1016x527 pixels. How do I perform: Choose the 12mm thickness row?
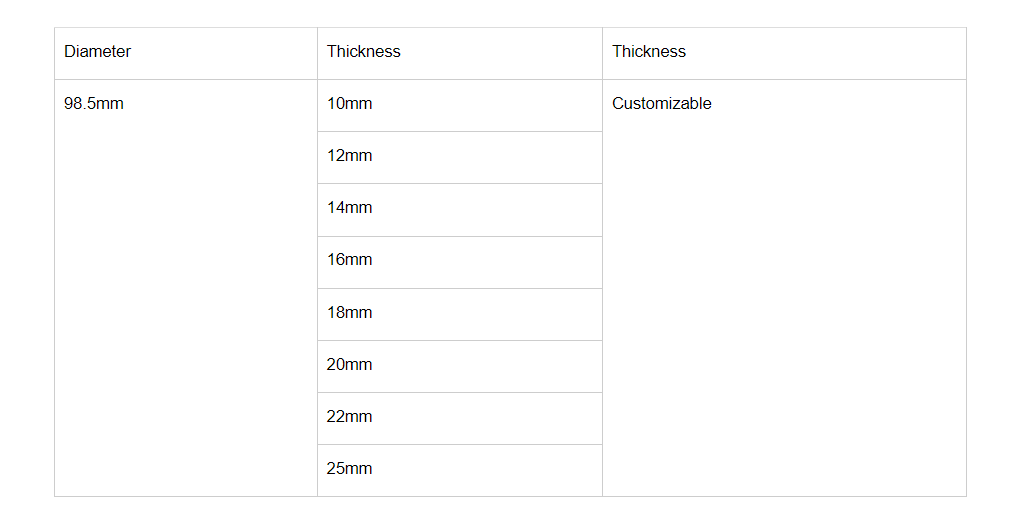tap(349, 156)
